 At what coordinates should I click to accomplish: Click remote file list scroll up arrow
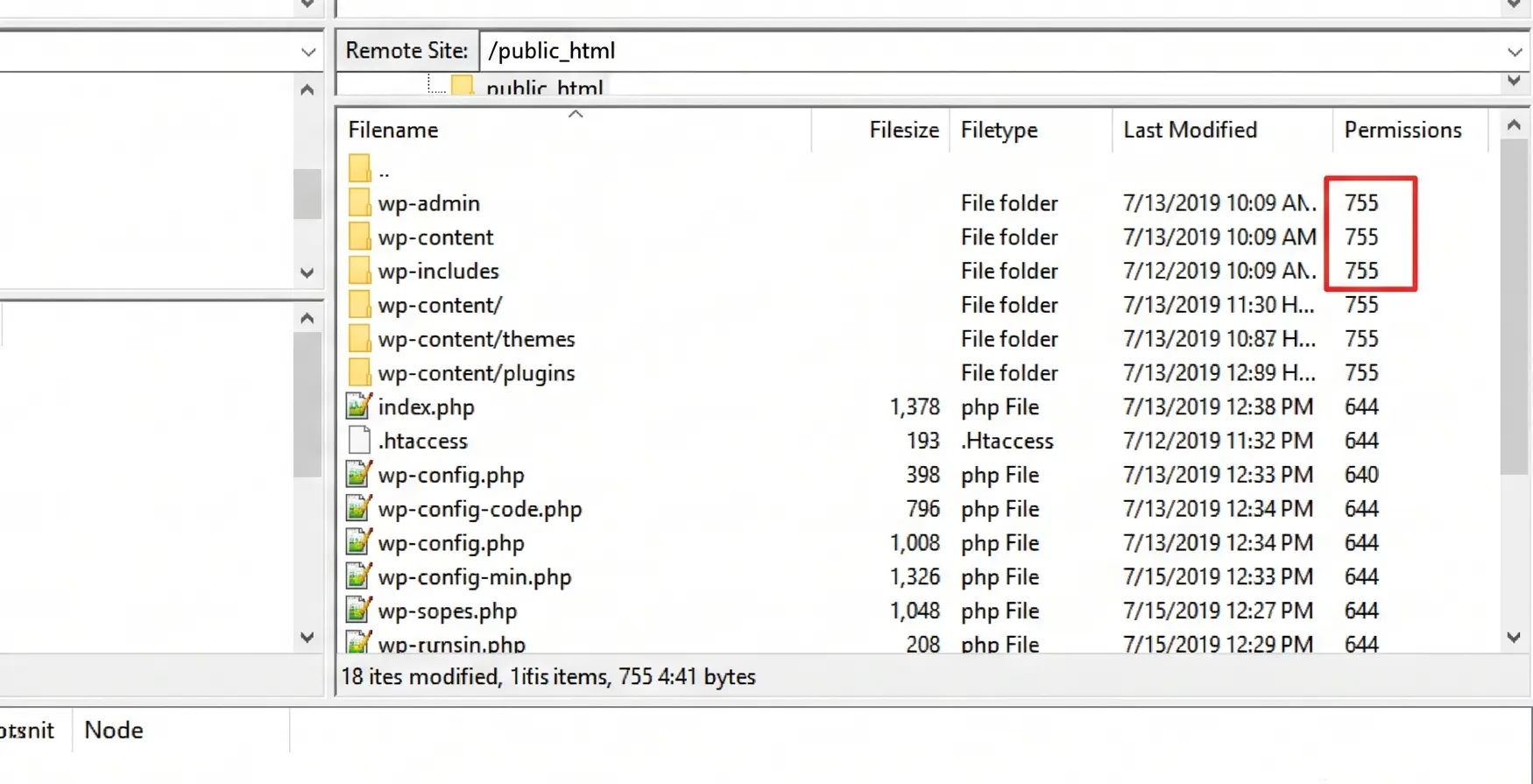click(x=1514, y=125)
